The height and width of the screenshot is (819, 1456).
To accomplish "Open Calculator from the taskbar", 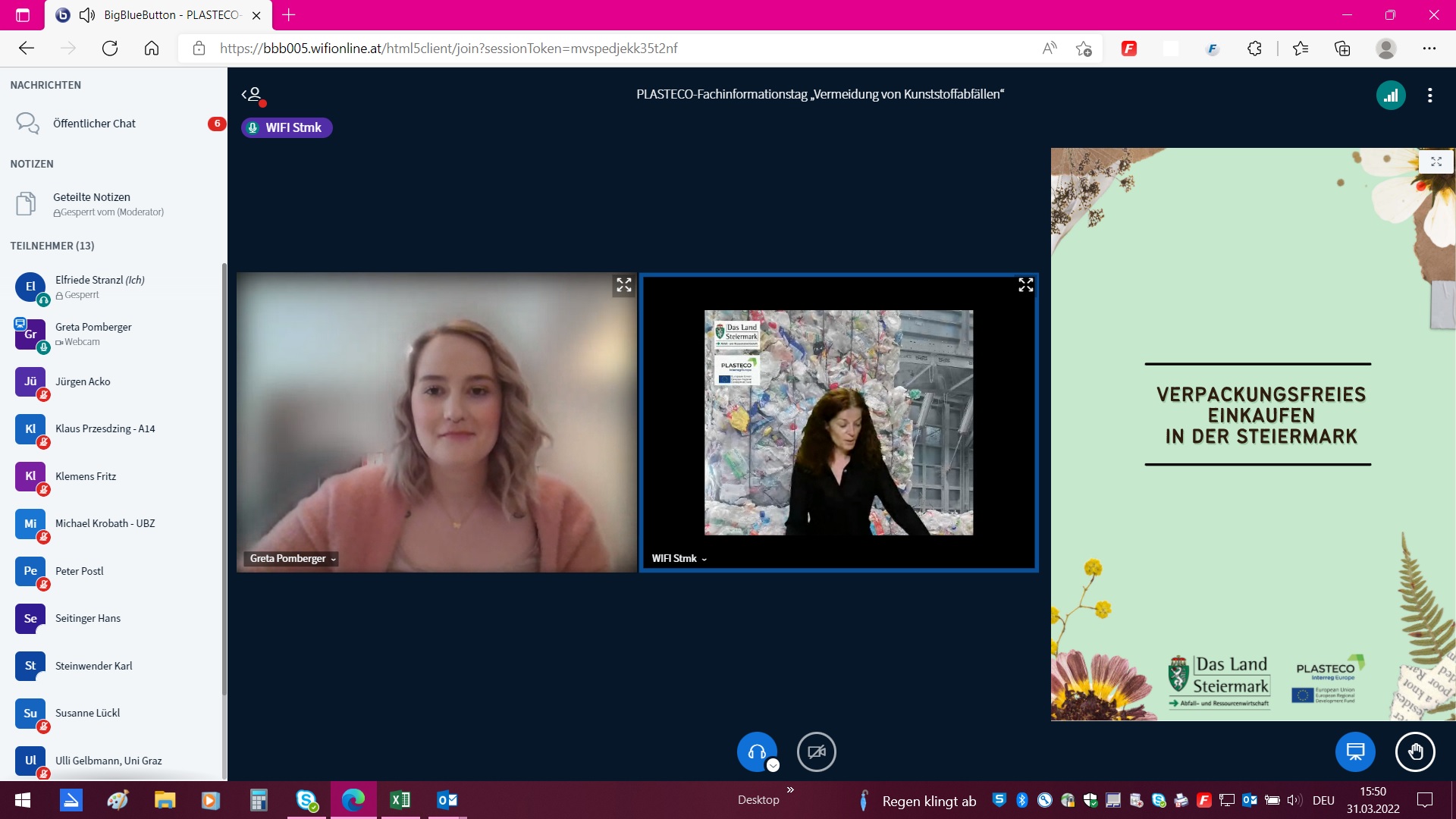I will 259,800.
